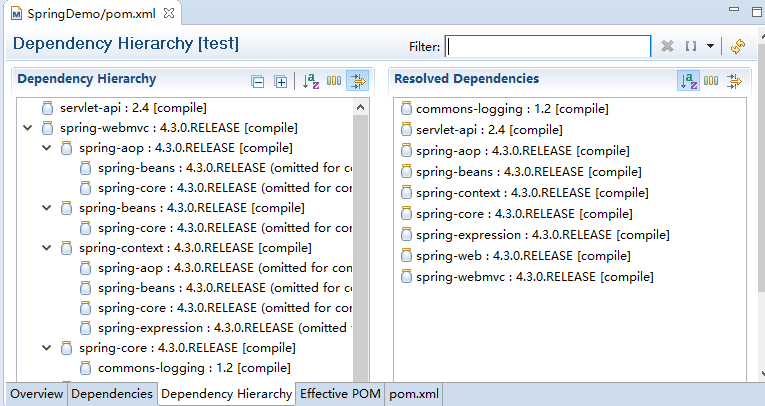Image resolution: width=765 pixels, height=406 pixels.
Task: Toggle filter button in Dependency Hierarchy panel
Action: click(x=358, y=81)
